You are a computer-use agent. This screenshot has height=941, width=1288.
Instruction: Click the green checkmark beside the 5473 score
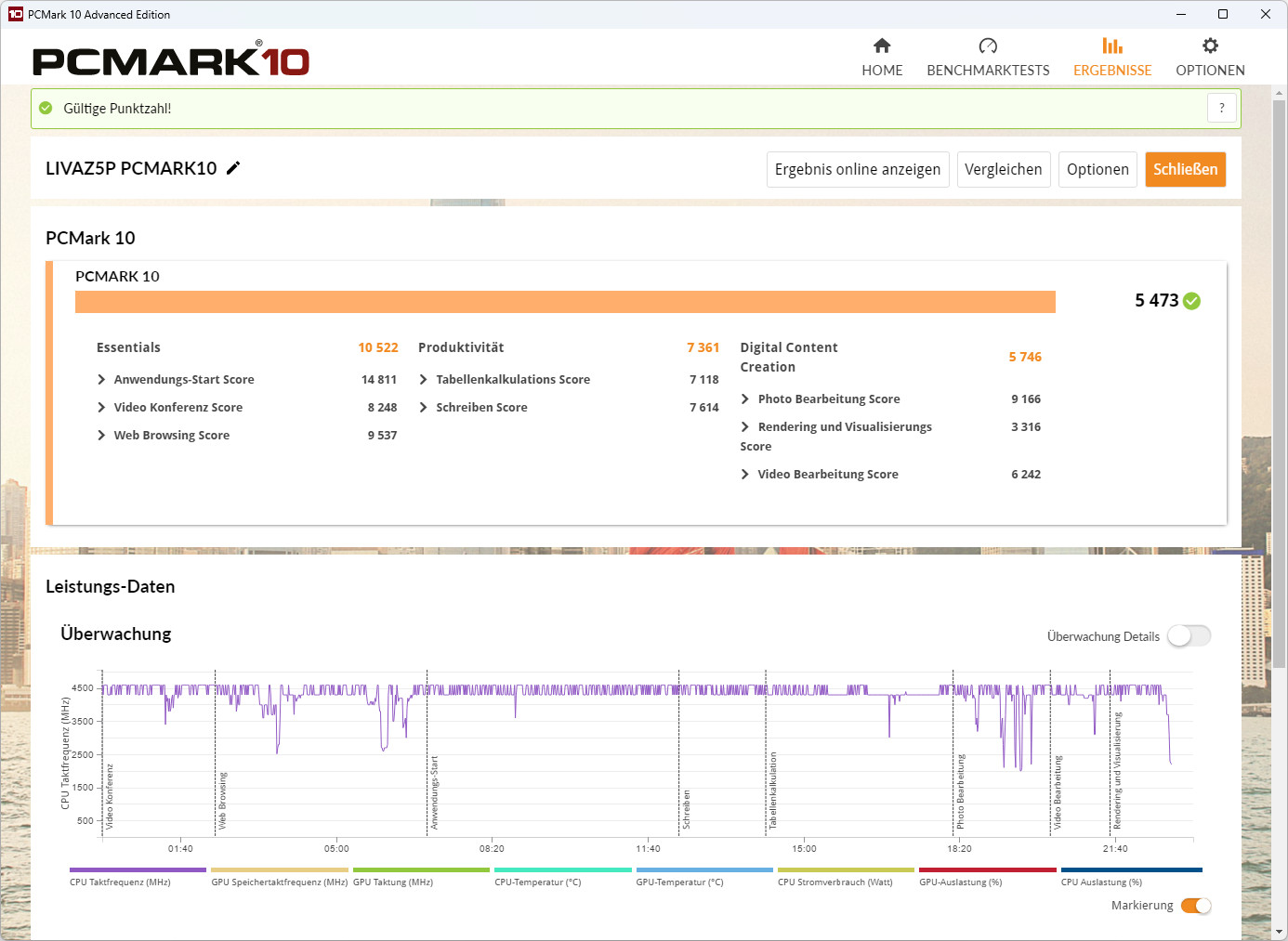[x=1192, y=301]
